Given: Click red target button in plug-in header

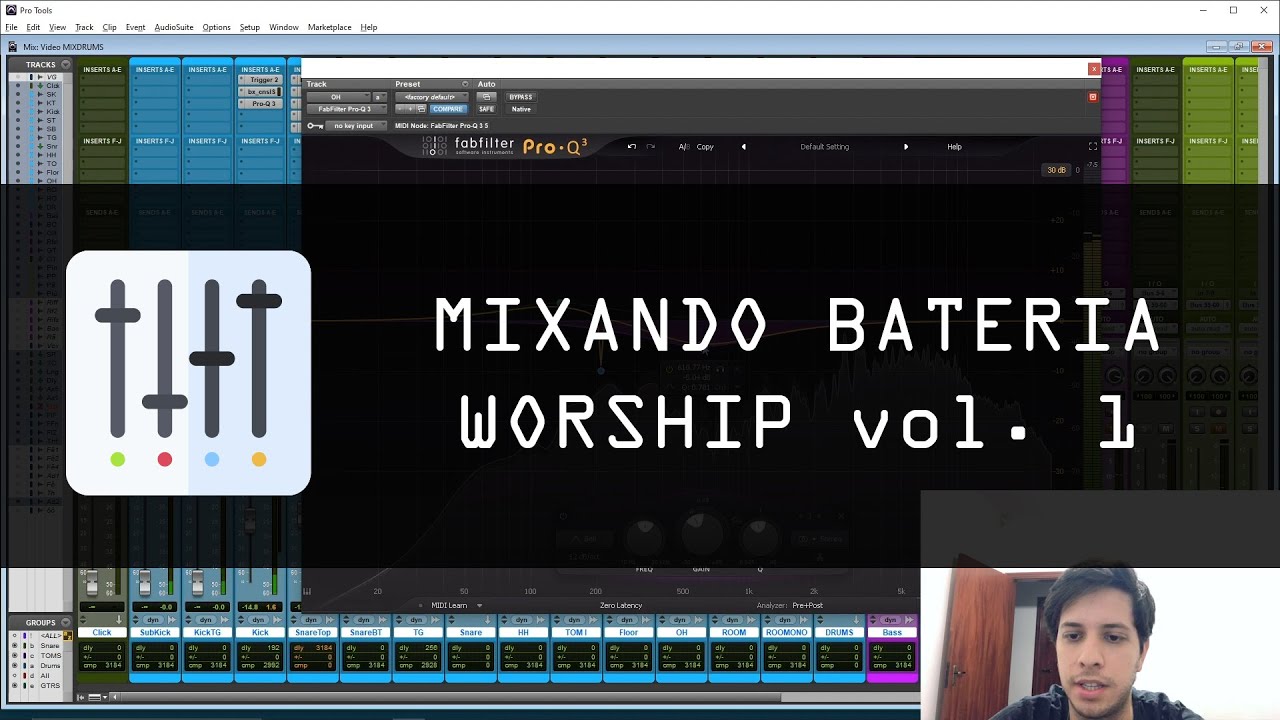Looking at the screenshot, I should tap(1092, 97).
